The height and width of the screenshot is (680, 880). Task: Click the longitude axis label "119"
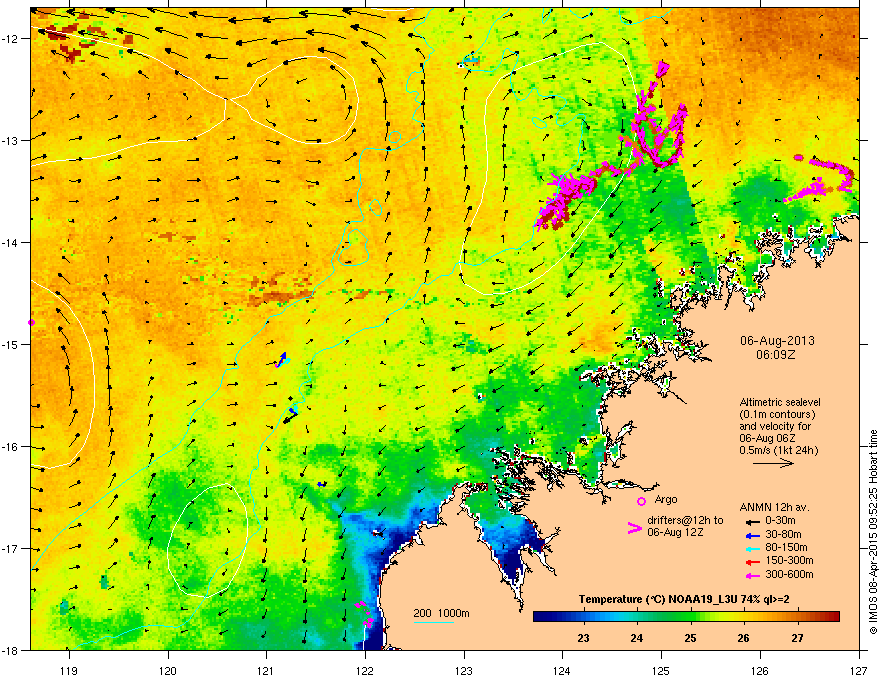69,670
